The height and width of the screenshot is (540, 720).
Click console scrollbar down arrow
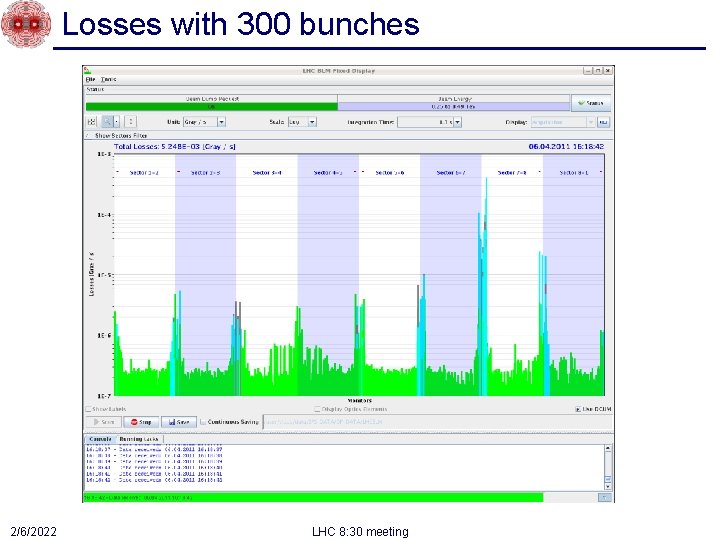608,486
